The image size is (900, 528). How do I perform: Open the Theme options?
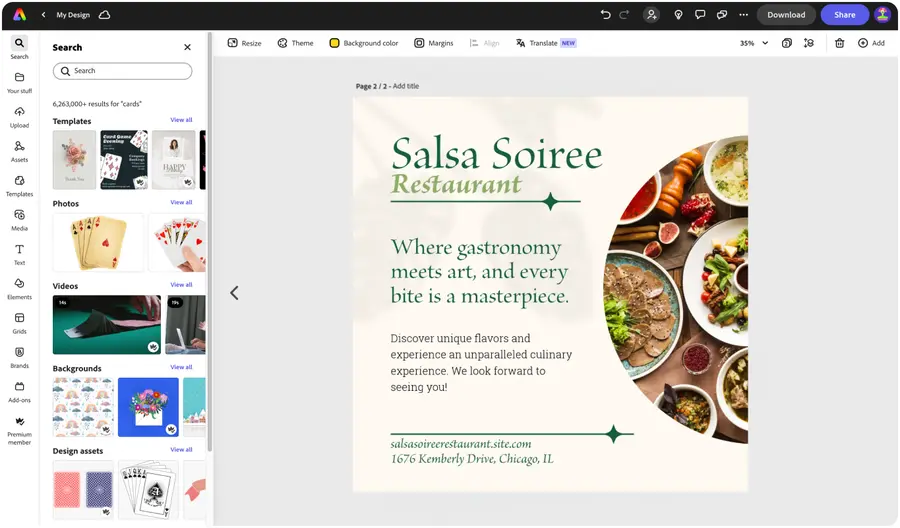click(296, 43)
